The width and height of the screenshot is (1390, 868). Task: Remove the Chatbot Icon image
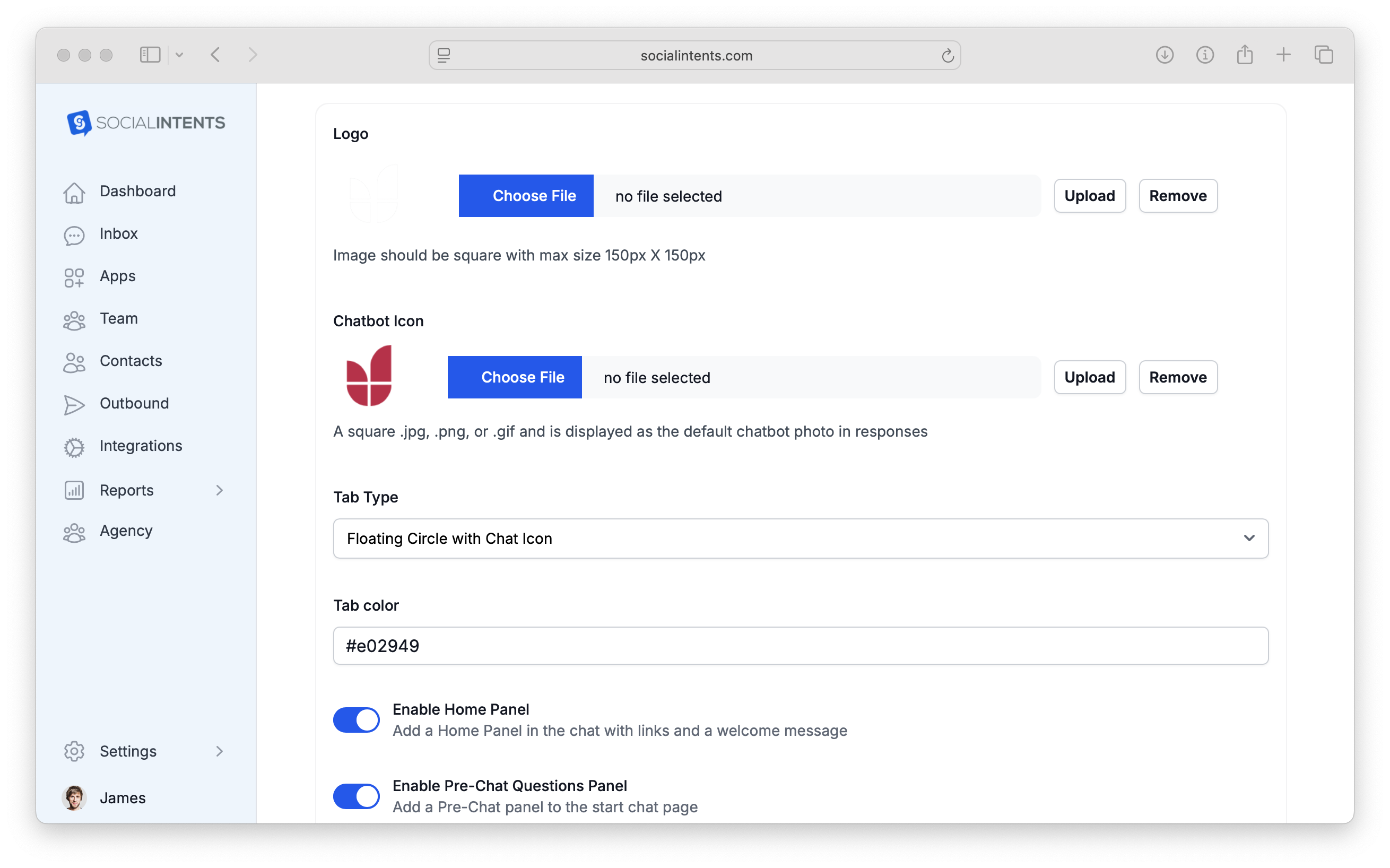(x=1178, y=377)
